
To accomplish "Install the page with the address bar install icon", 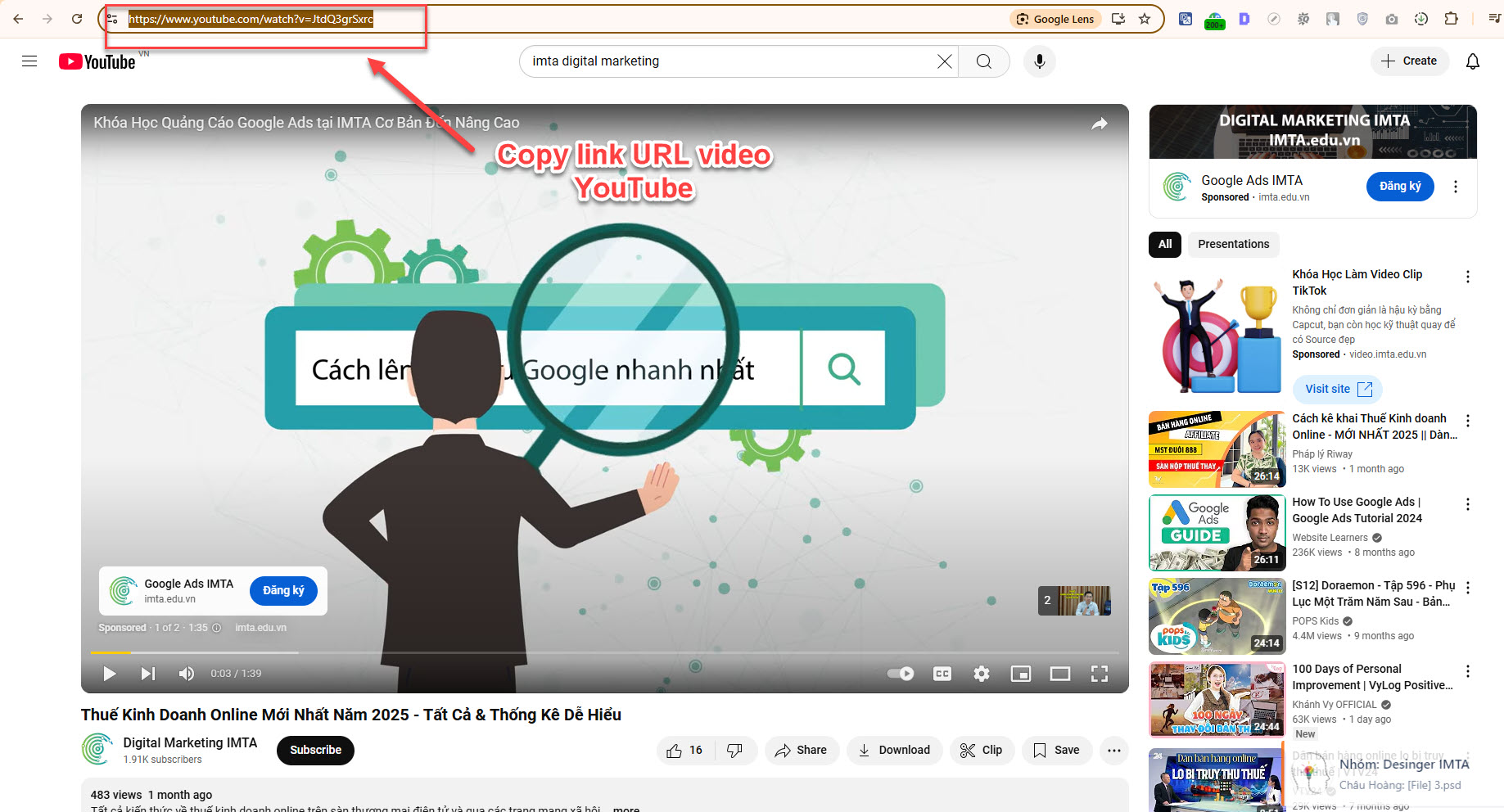I will point(1118,19).
